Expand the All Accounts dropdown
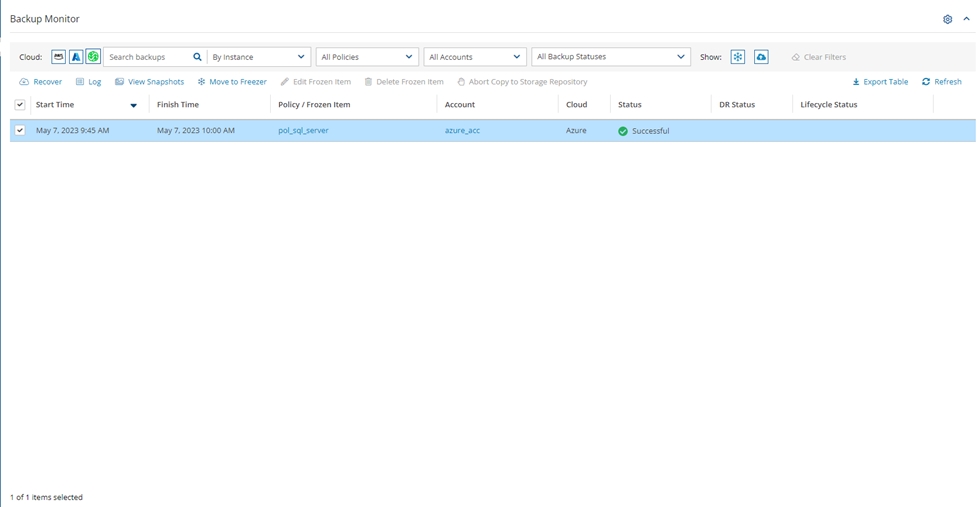The image size is (977, 507). (475, 57)
